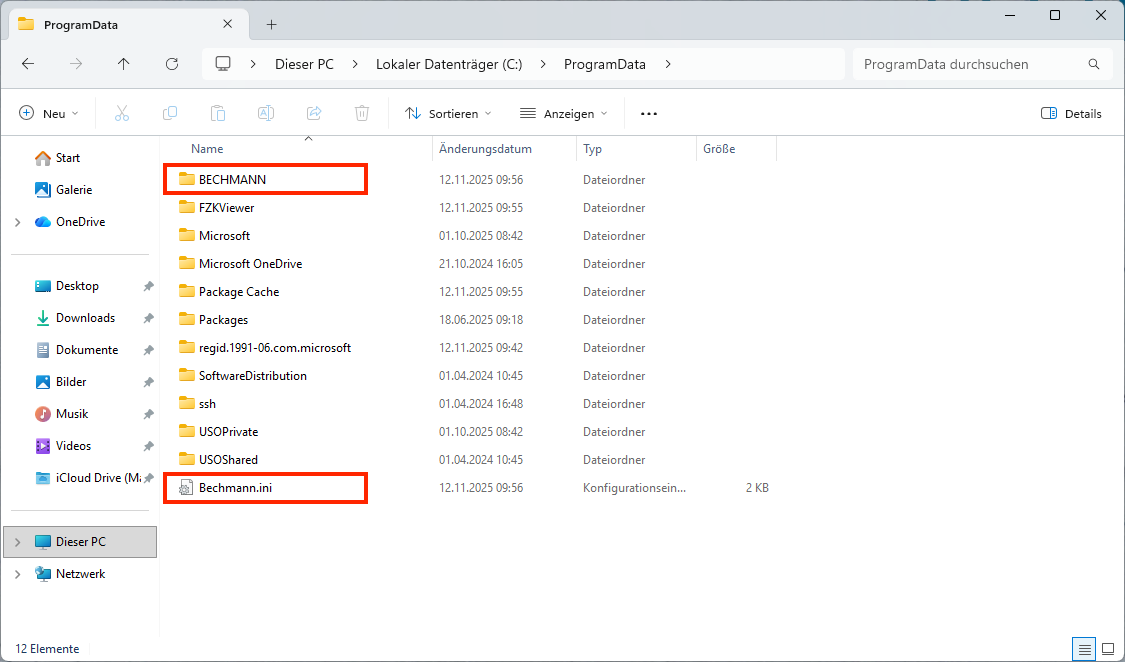Select the Bechmann.ini file
Image resolution: width=1125 pixels, height=662 pixels.
234,488
